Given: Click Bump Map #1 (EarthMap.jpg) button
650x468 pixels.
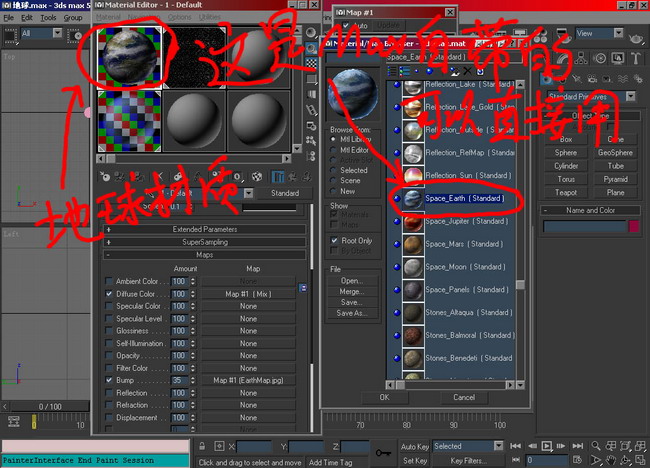Looking at the screenshot, I should coord(248,380).
